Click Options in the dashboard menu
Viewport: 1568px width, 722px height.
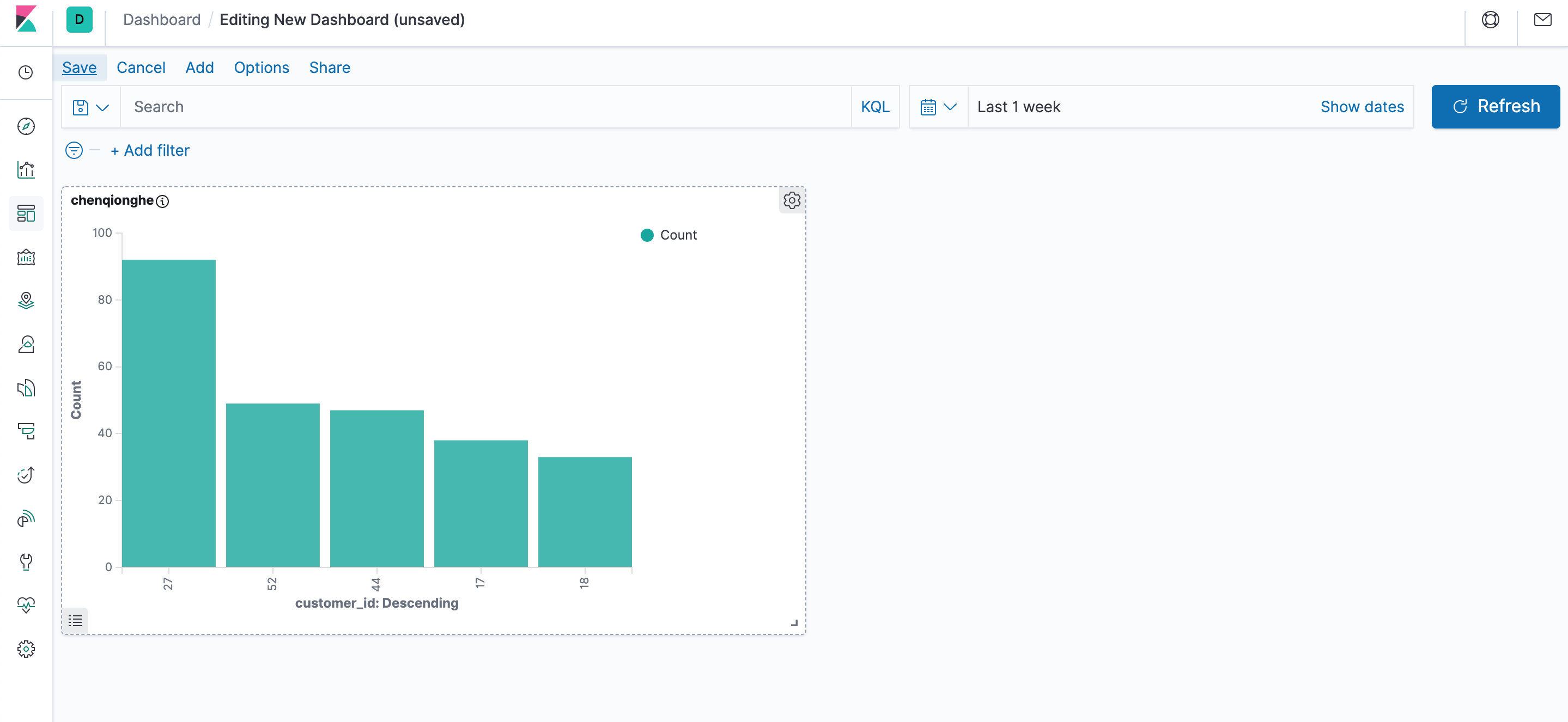click(261, 68)
